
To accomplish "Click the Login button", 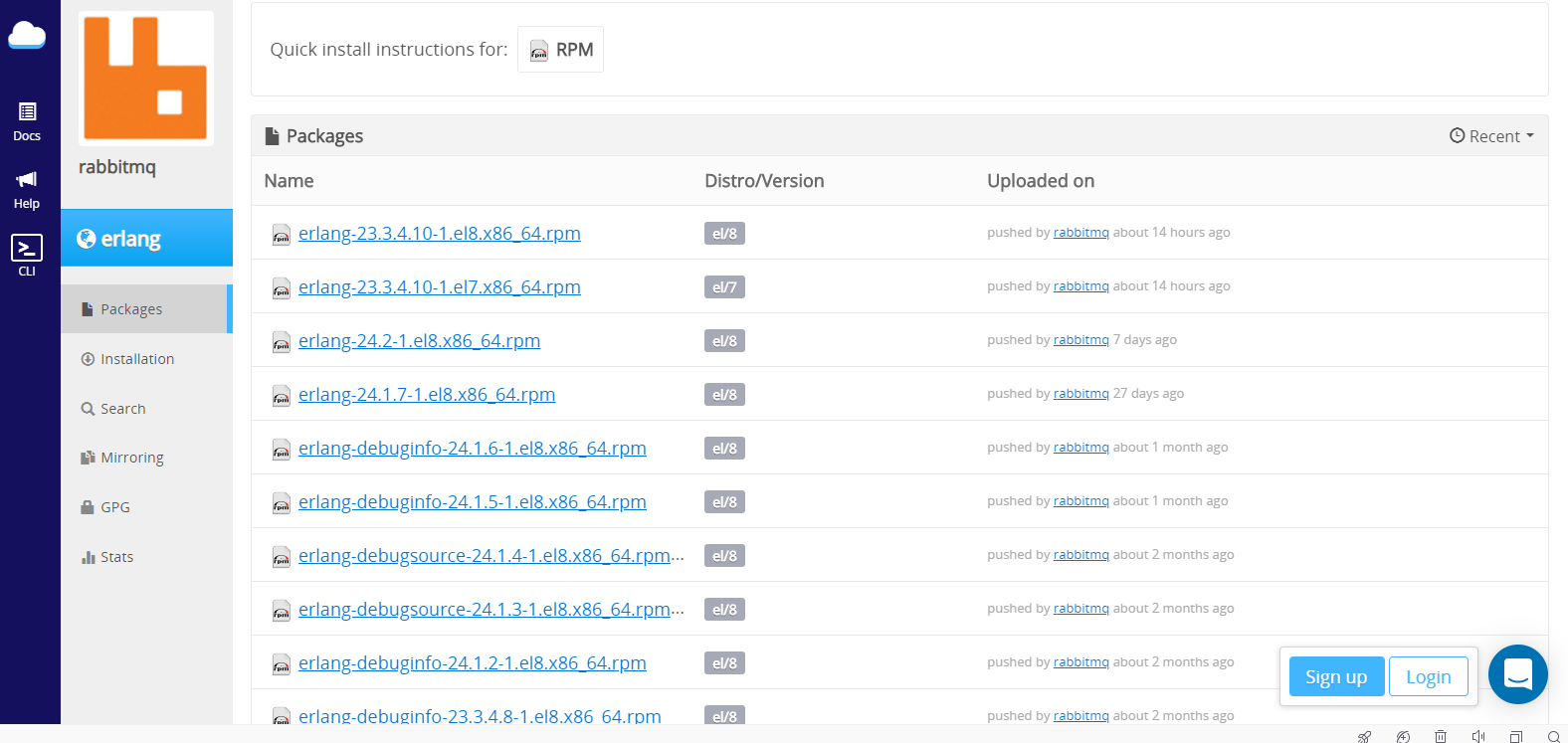I will [1428, 676].
